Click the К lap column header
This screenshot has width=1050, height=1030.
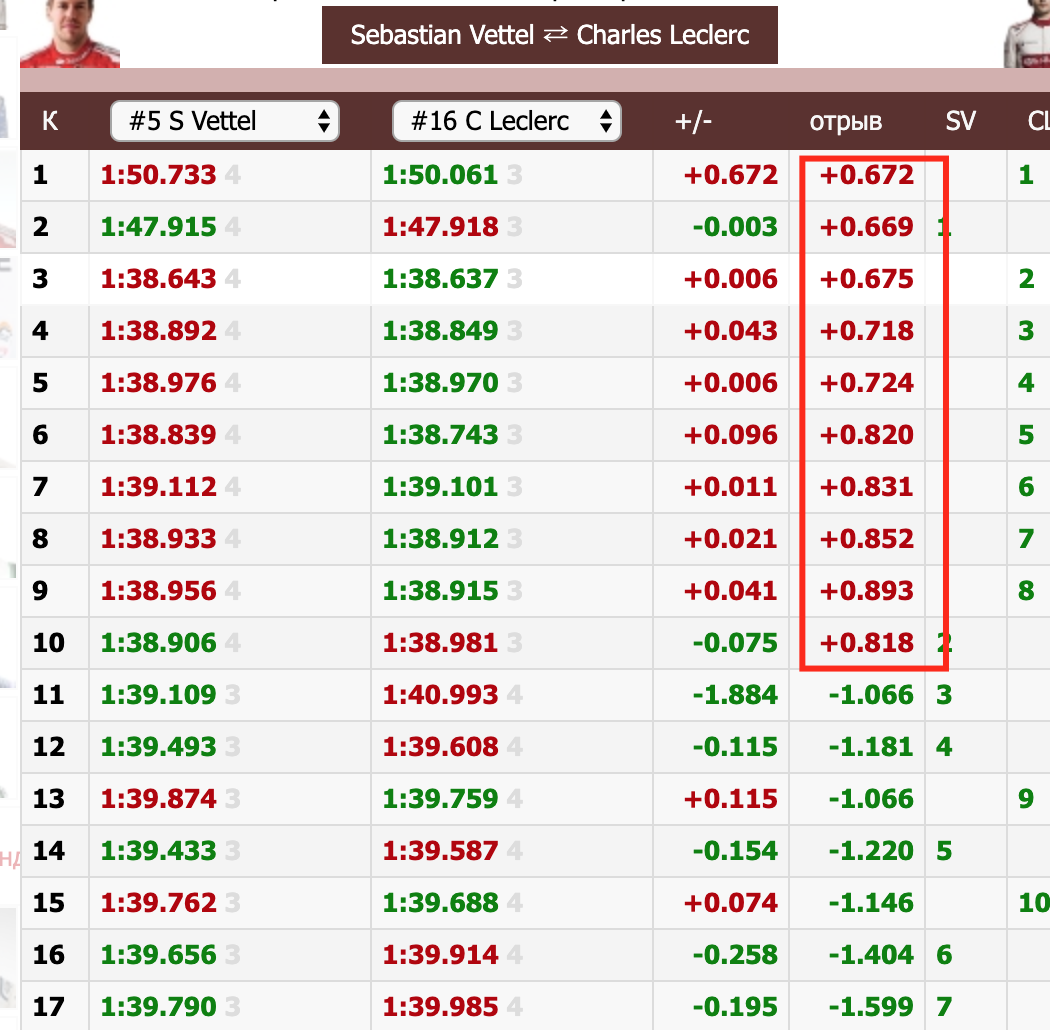tap(50, 121)
